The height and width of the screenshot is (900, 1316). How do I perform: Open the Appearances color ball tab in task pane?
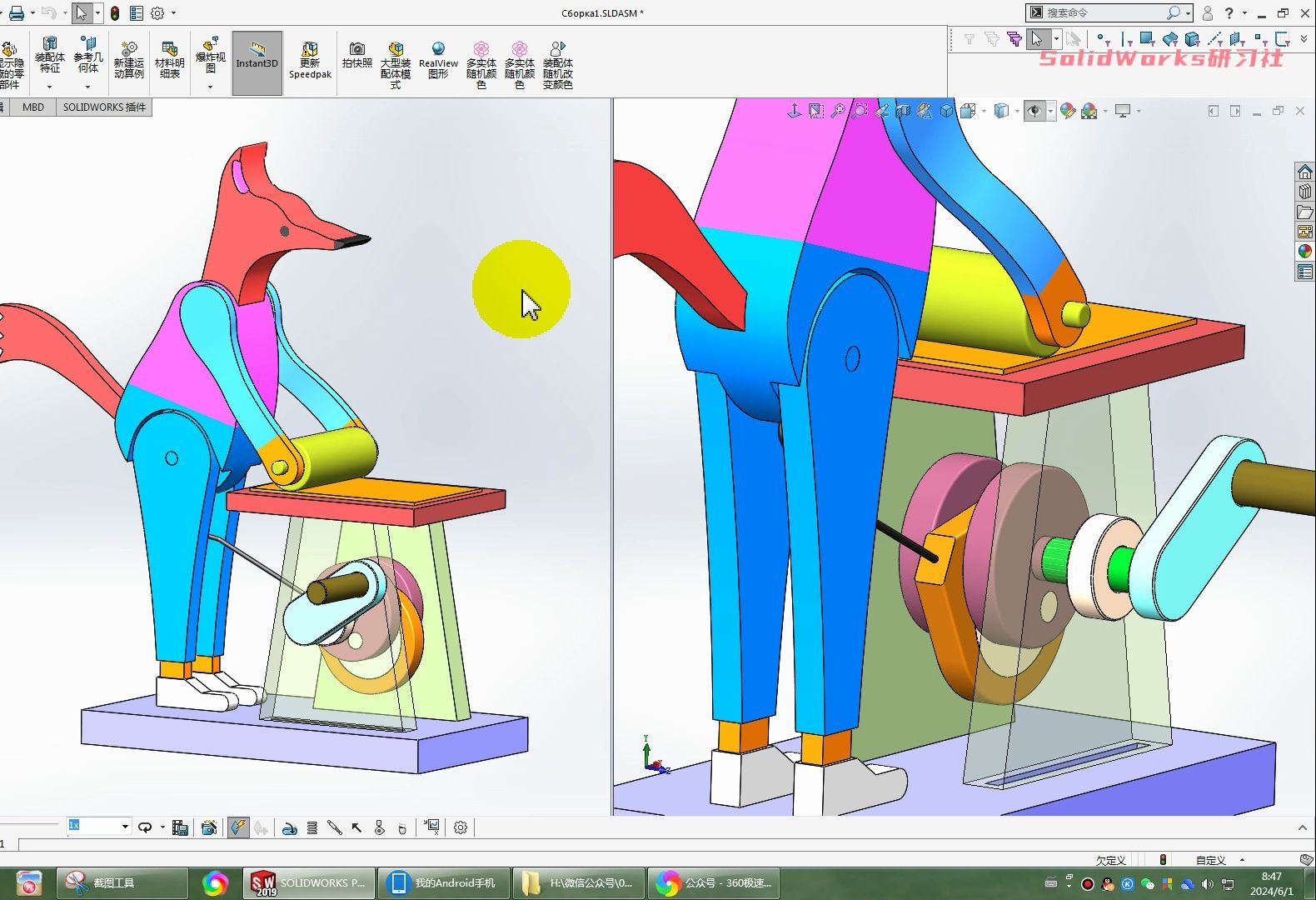[x=1305, y=252]
